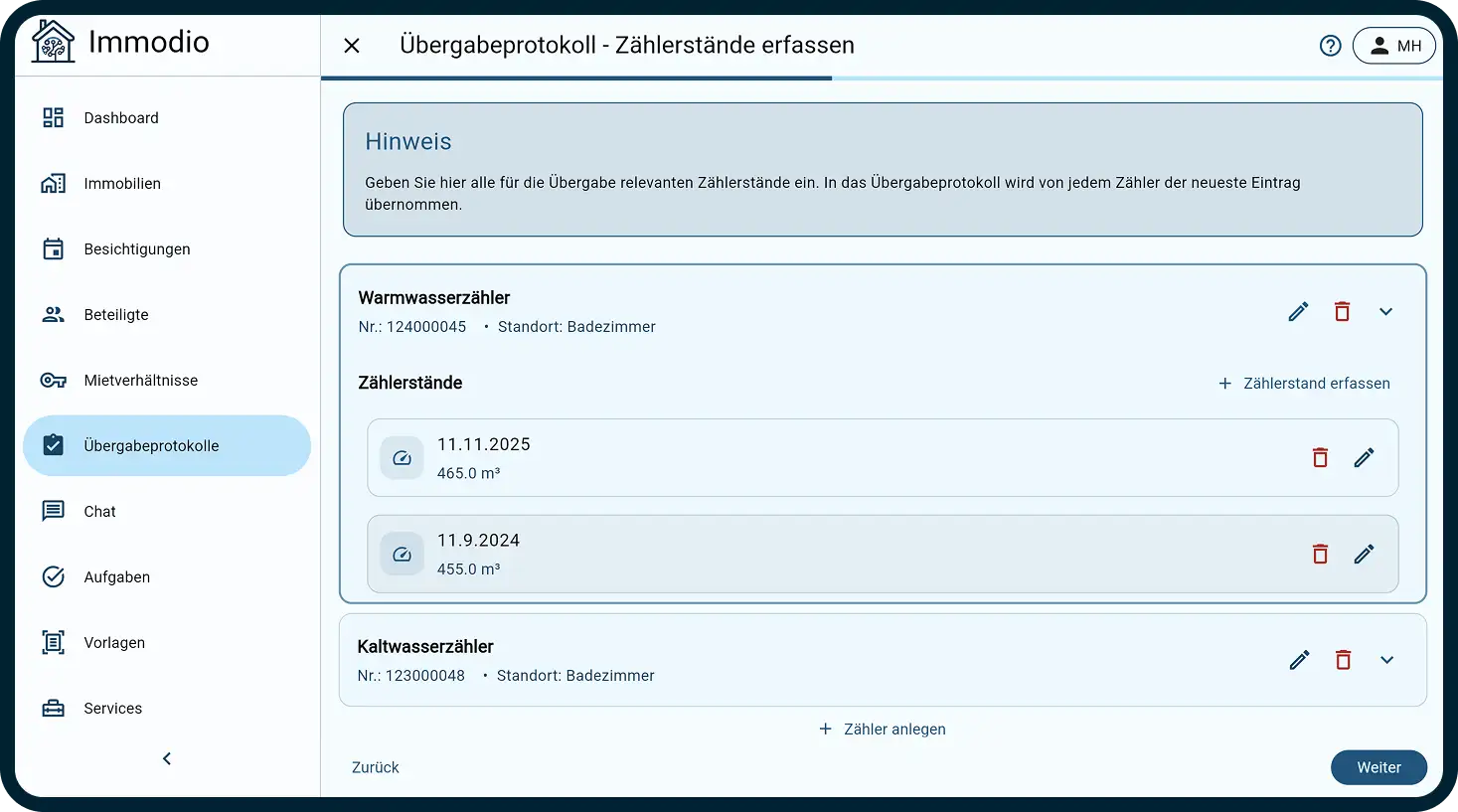Click the 11.11.2025 date text
1458x812 pixels.
[484, 444]
